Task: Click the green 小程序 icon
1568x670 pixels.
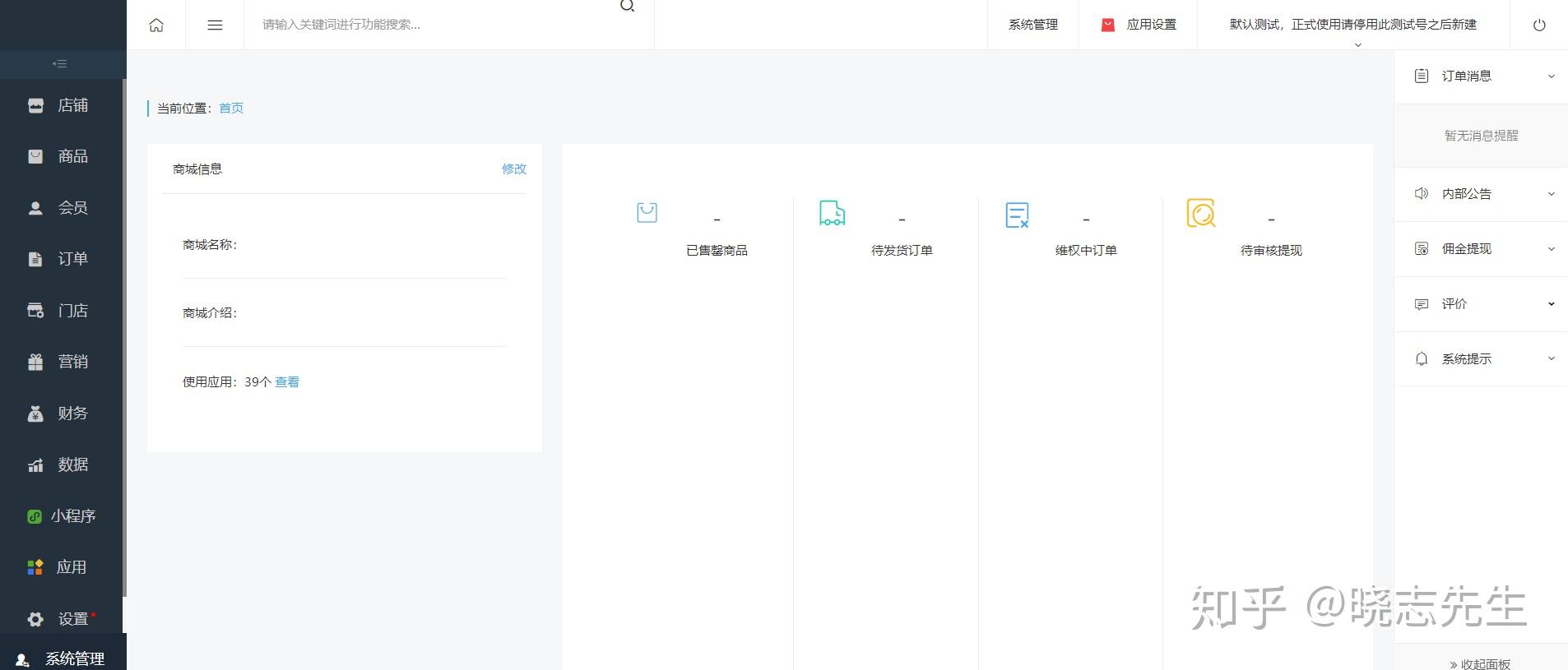Action: click(x=35, y=516)
